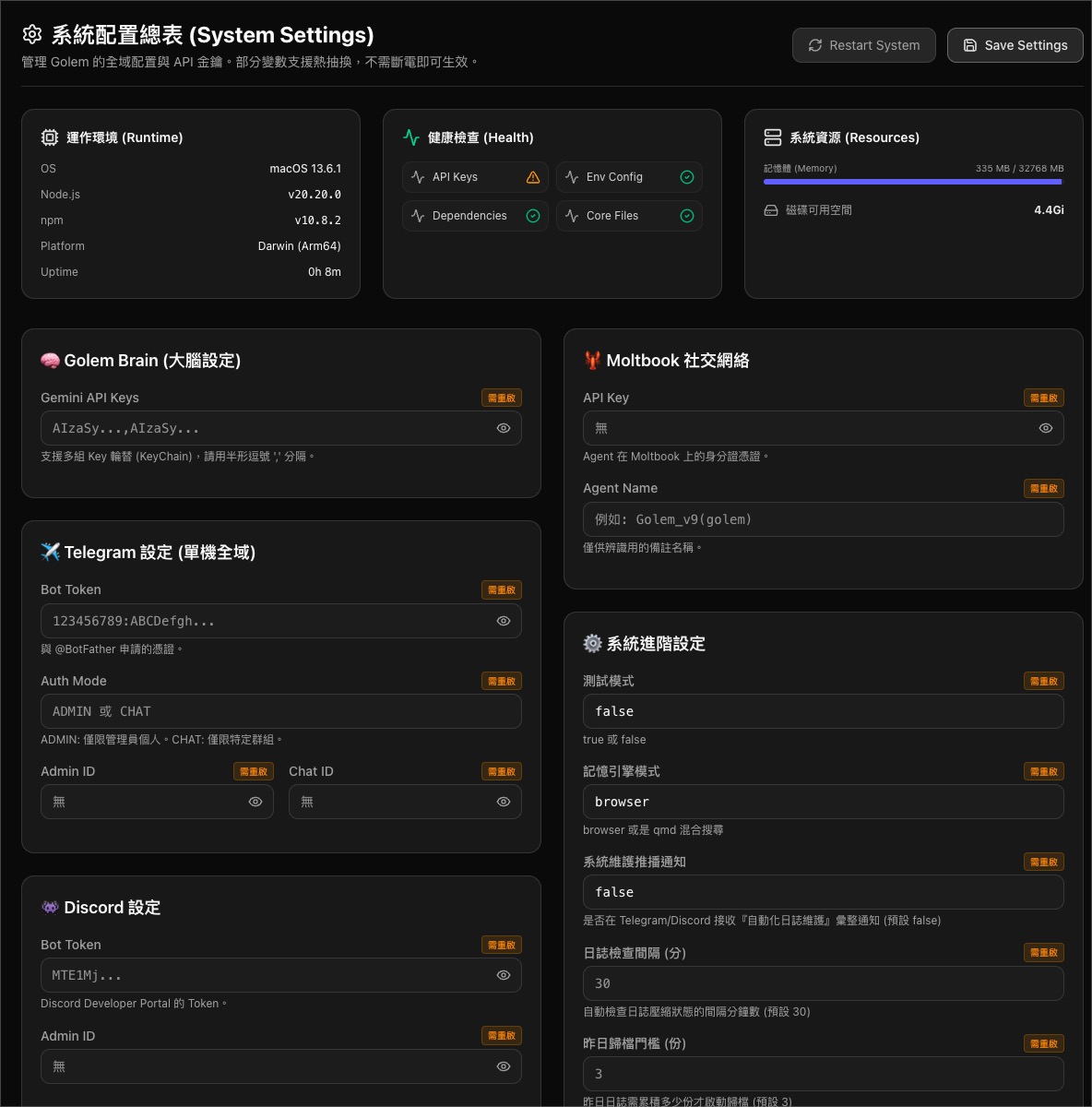Focus the Discord Bot Token field
The image size is (1092, 1107).
(281, 975)
